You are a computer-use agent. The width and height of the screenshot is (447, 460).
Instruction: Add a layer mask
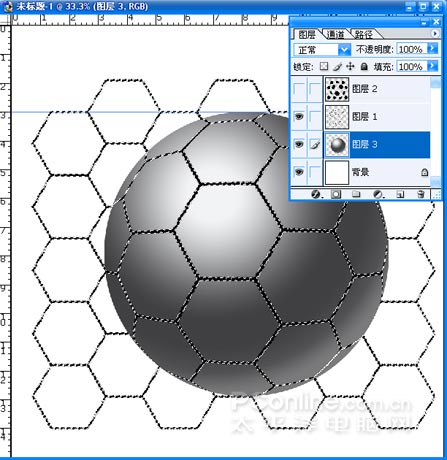coord(336,194)
